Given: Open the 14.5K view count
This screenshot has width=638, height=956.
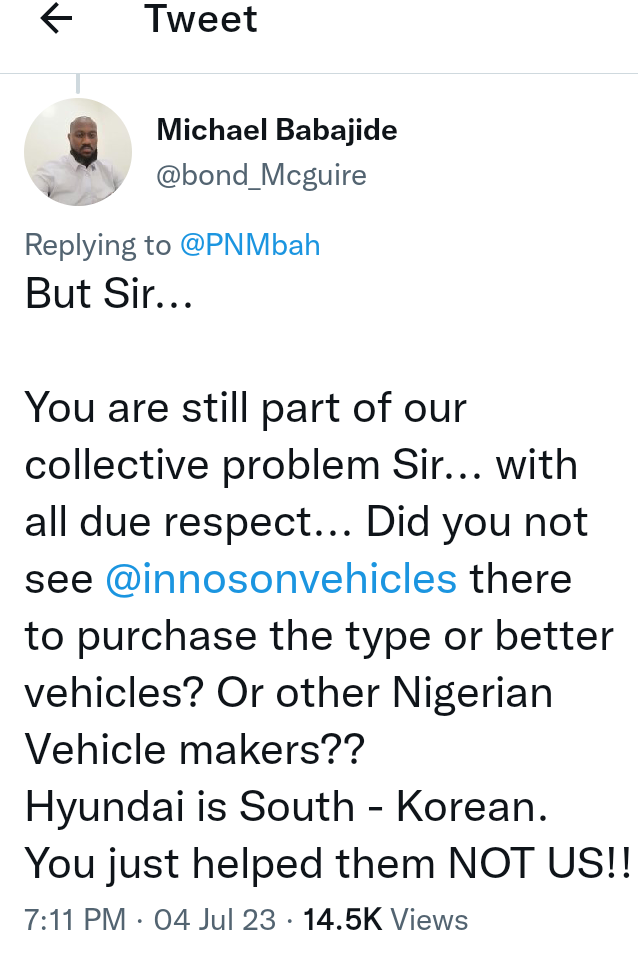Looking at the screenshot, I should (341, 919).
